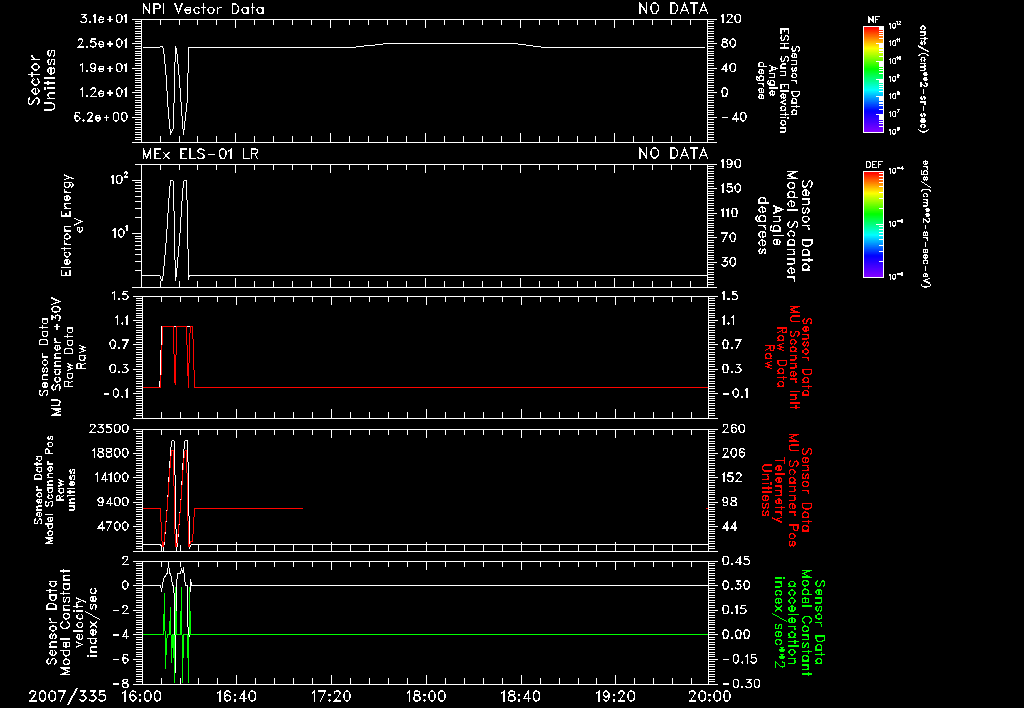Click the '190' Scanner Angle tick value
Screen dimensions: 1024x708
[x=731, y=164]
